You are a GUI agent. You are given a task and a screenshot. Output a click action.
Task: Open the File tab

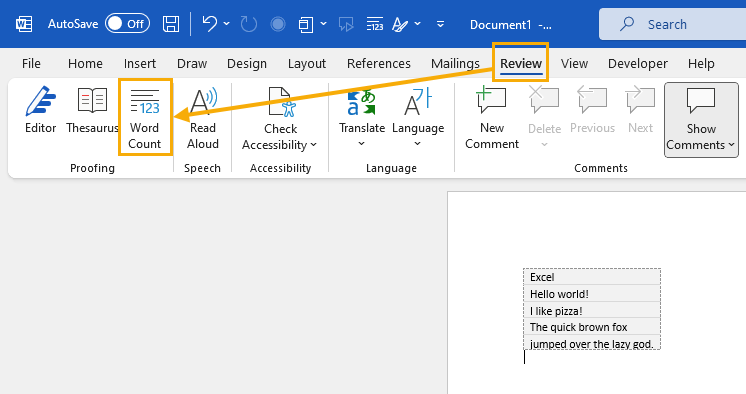tap(31, 63)
